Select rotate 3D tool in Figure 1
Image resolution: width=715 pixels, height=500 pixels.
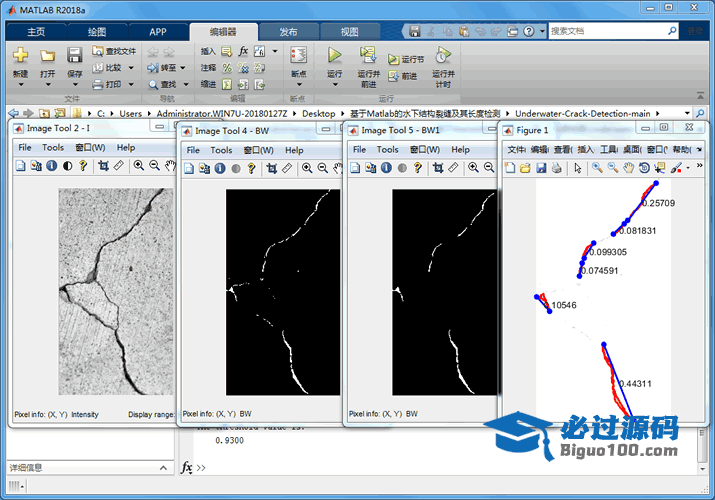click(644, 168)
